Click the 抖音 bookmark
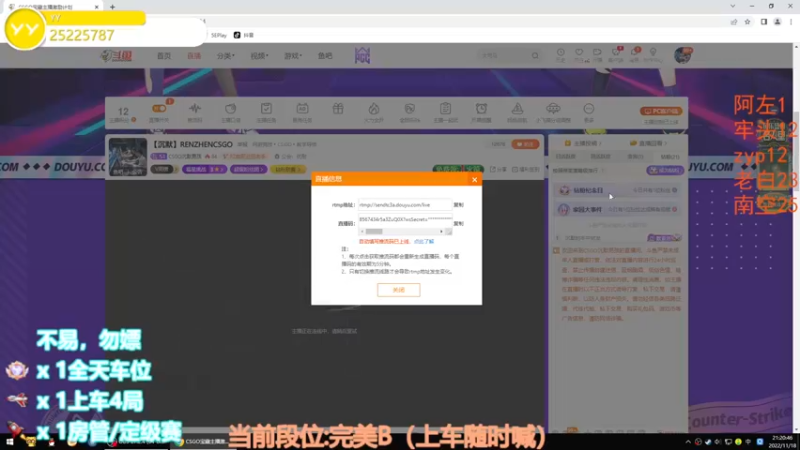The width and height of the screenshot is (800, 450). (244, 35)
